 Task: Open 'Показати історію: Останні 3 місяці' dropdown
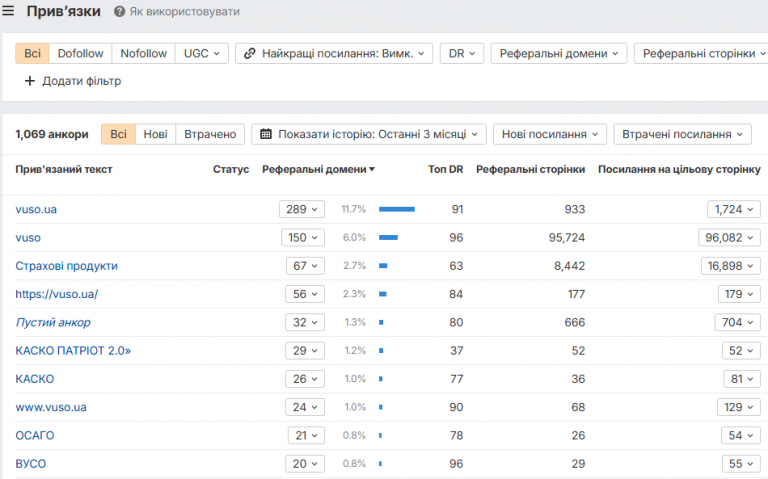click(x=369, y=134)
